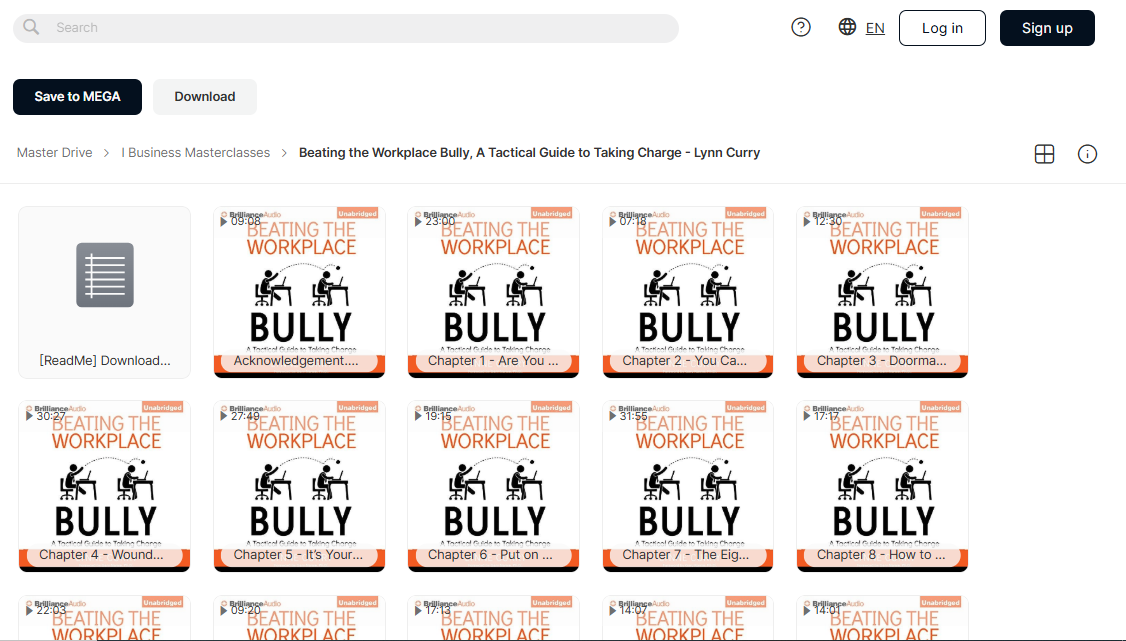This screenshot has width=1126, height=641.
Task: Play the Chapter 1 audio track
Action: tap(418, 221)
